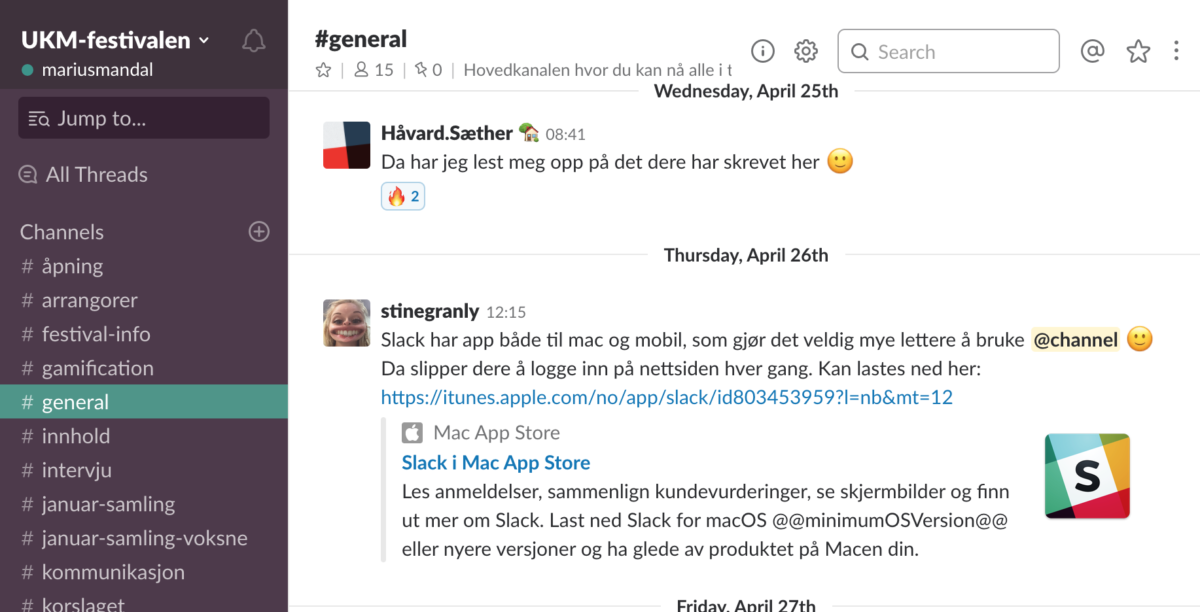This screenshot has height=612, width=1200.
Task: Show channel details info icon
Action: (x=763, y=51)
